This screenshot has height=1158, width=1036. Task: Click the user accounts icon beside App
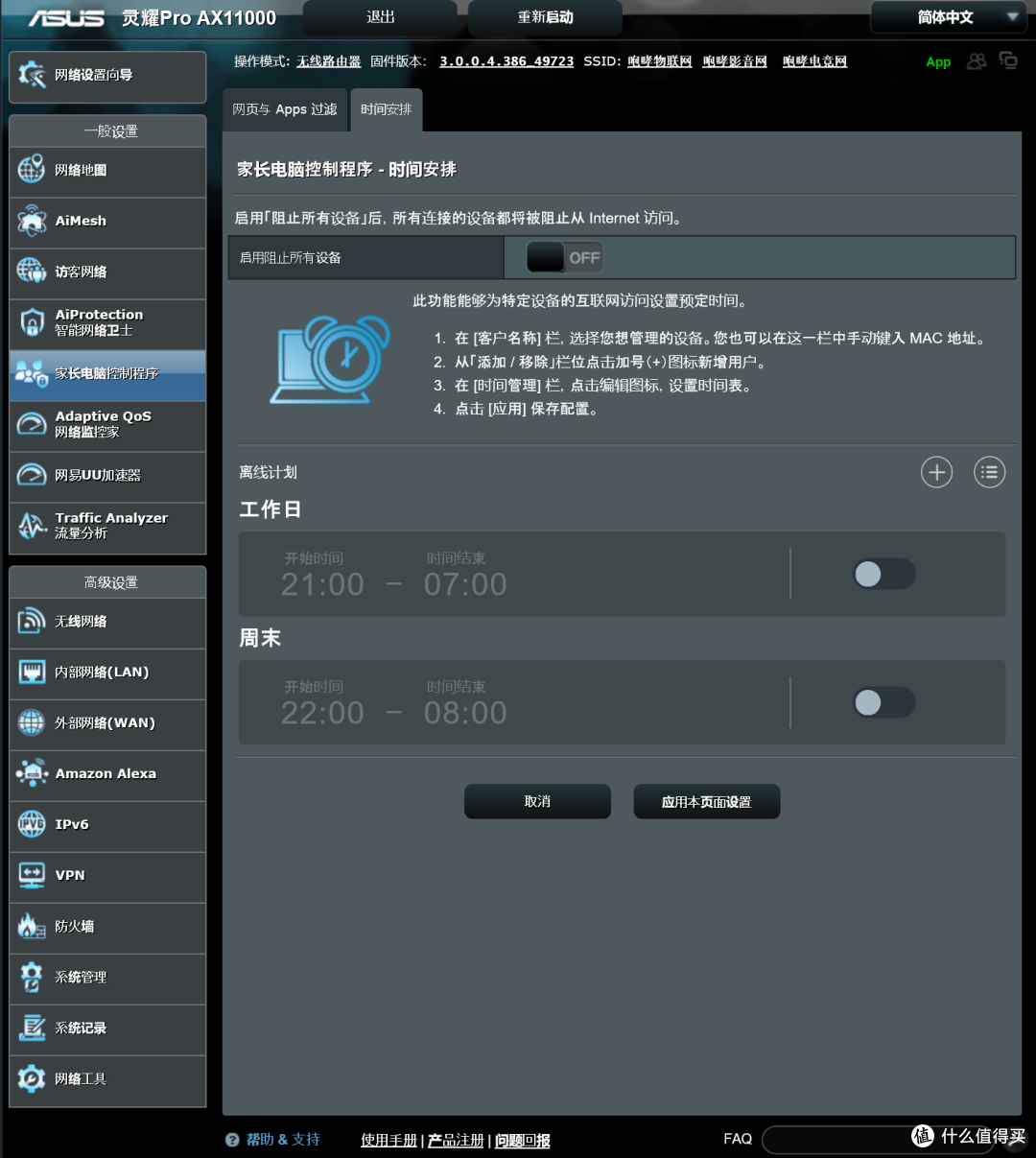coord(977,61)
